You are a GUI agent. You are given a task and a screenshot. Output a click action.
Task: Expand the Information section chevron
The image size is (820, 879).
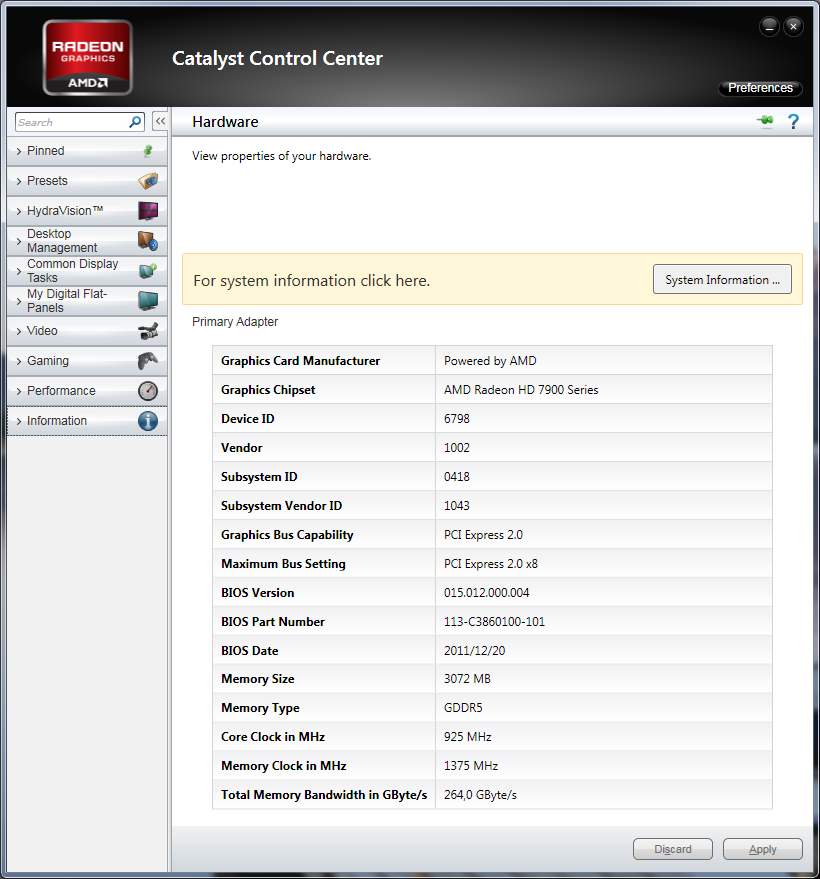point(19,421)
